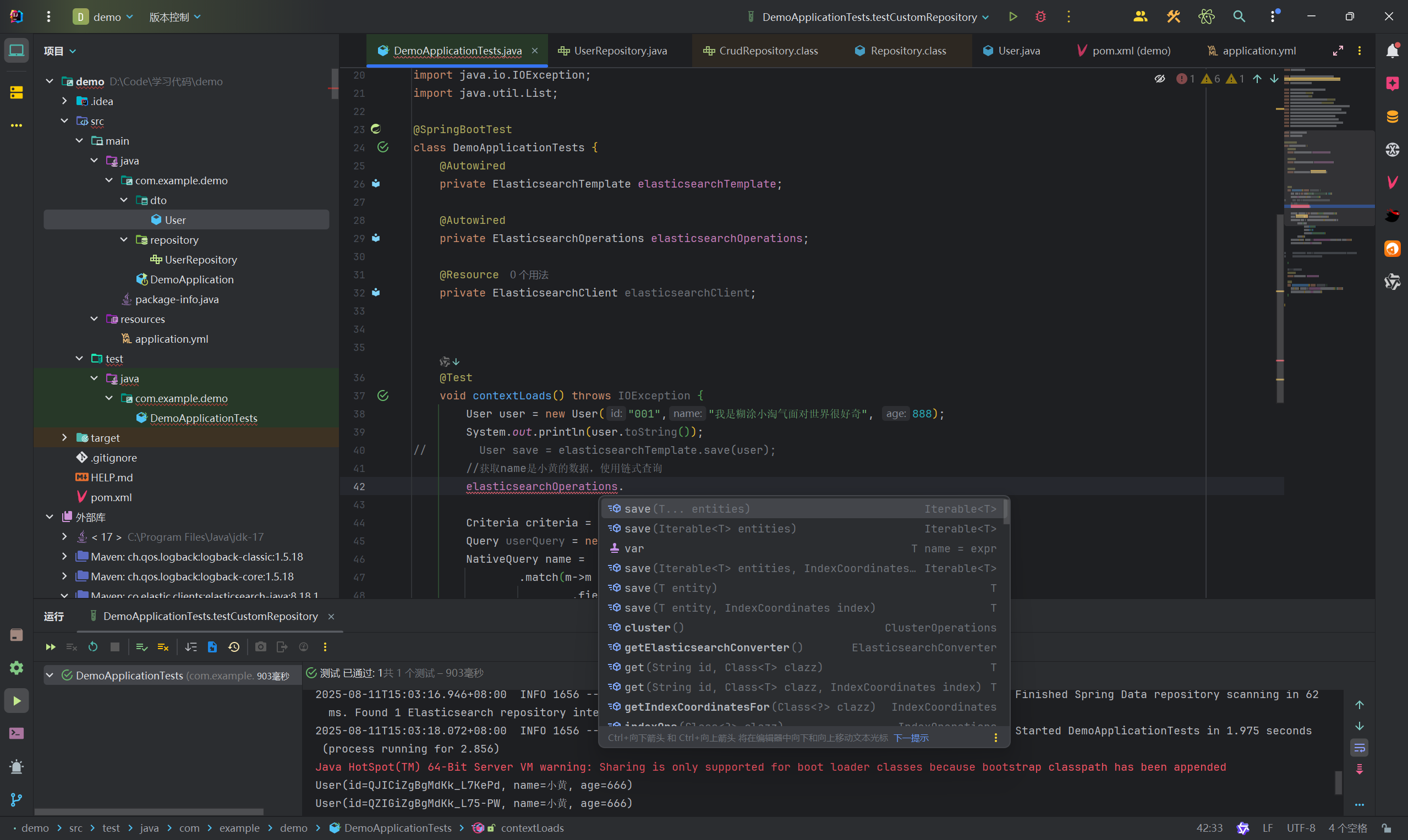Click the Spring bean gutter icon at line 23
Image resolution: width=1408 pixels, height=840 pixels.
click(375, 129)
